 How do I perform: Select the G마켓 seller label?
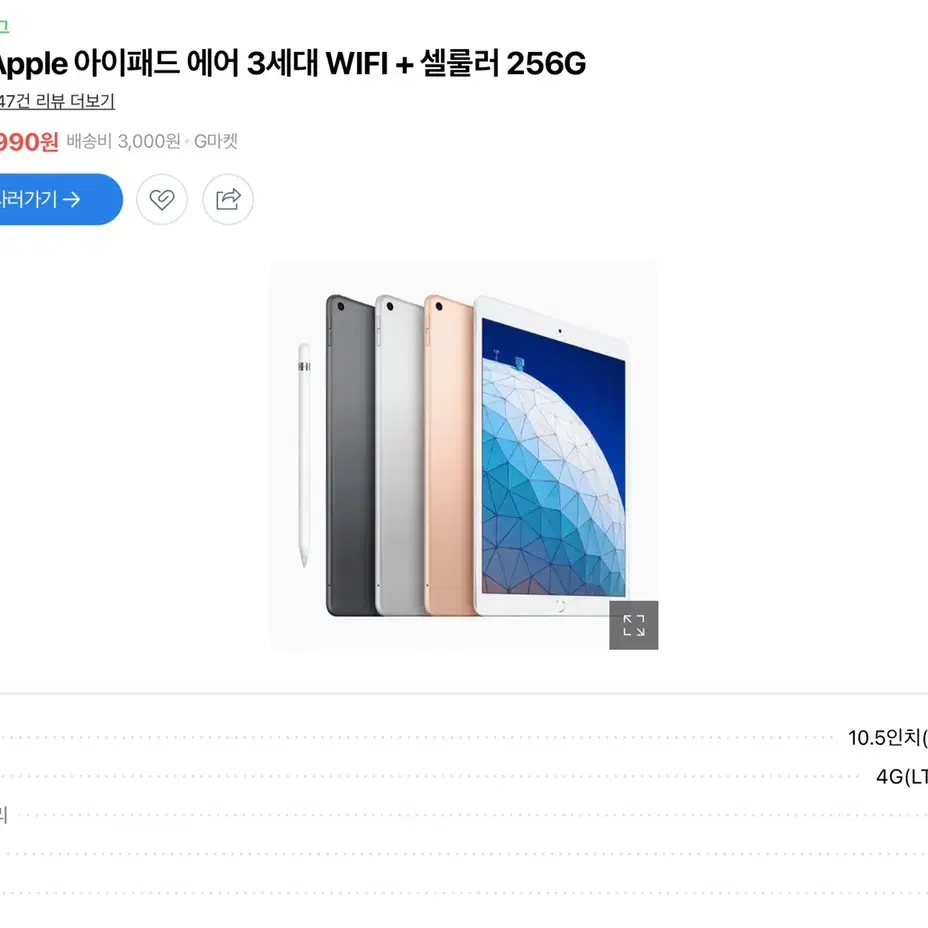[x=216, y=141]
